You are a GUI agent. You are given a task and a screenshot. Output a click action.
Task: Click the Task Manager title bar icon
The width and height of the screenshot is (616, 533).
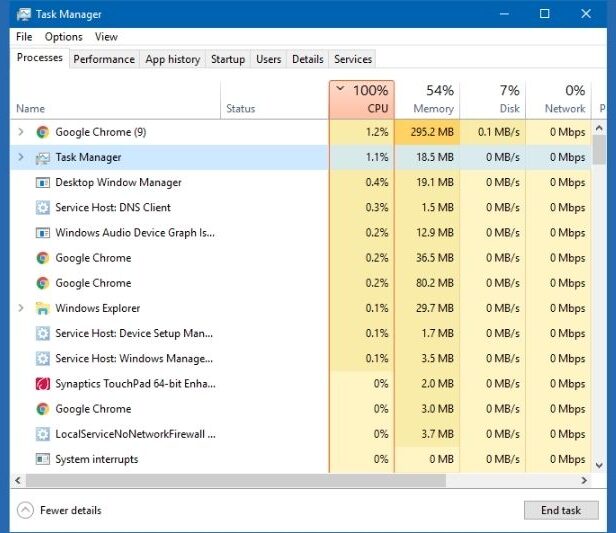[x=24, y=14]
